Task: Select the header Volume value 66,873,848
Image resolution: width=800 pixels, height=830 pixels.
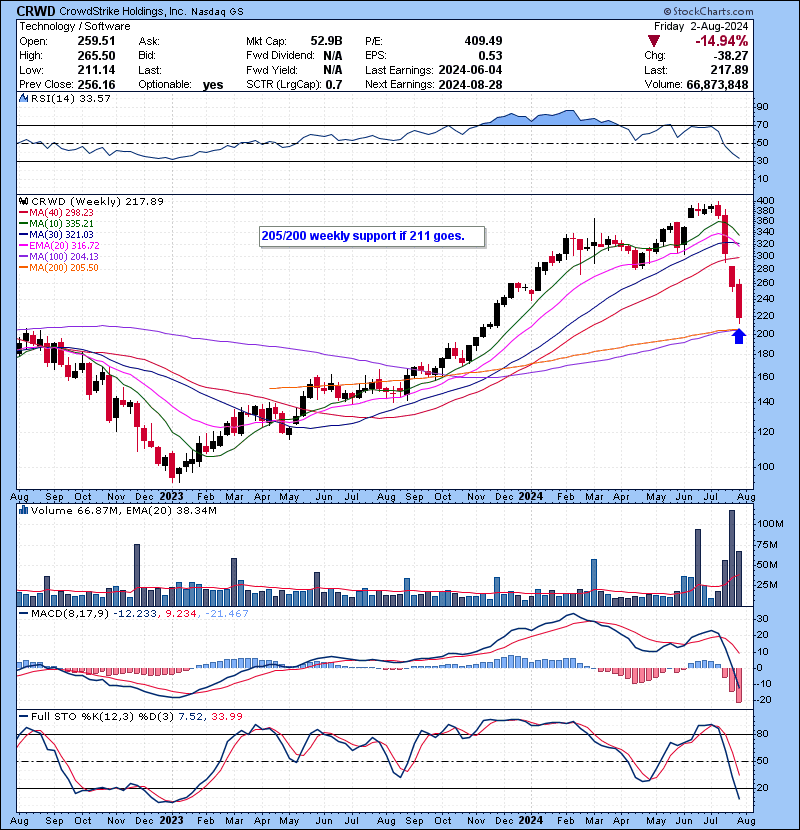Action: click(x=717, y=84)
